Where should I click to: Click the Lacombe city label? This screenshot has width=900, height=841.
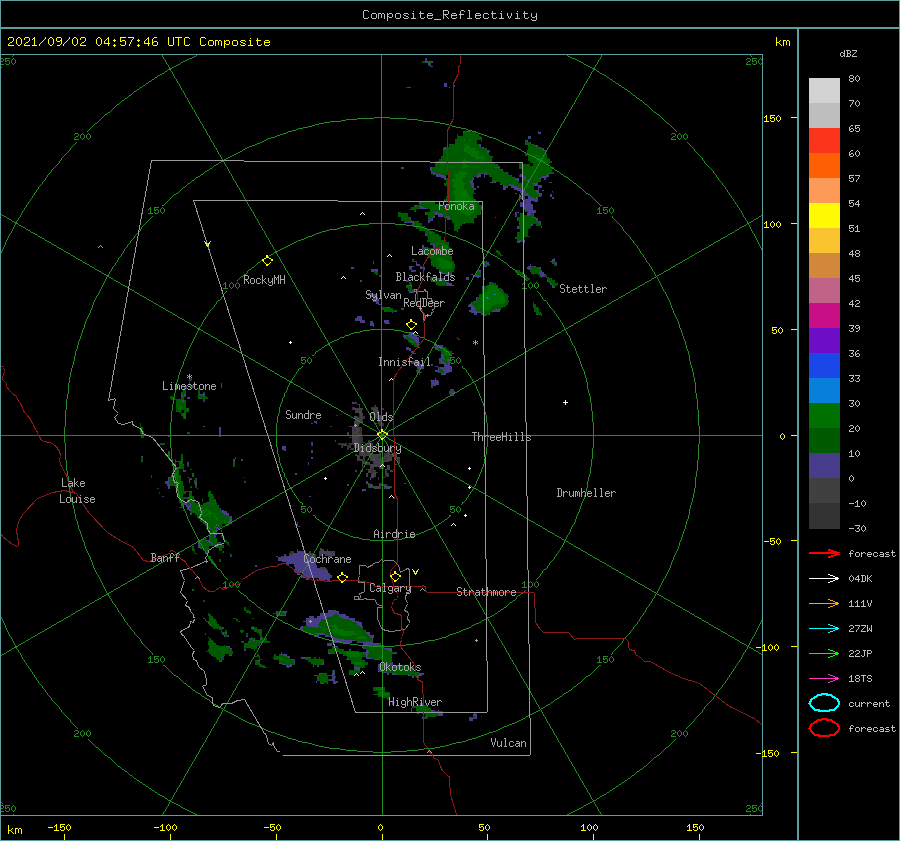click(432, 251)
